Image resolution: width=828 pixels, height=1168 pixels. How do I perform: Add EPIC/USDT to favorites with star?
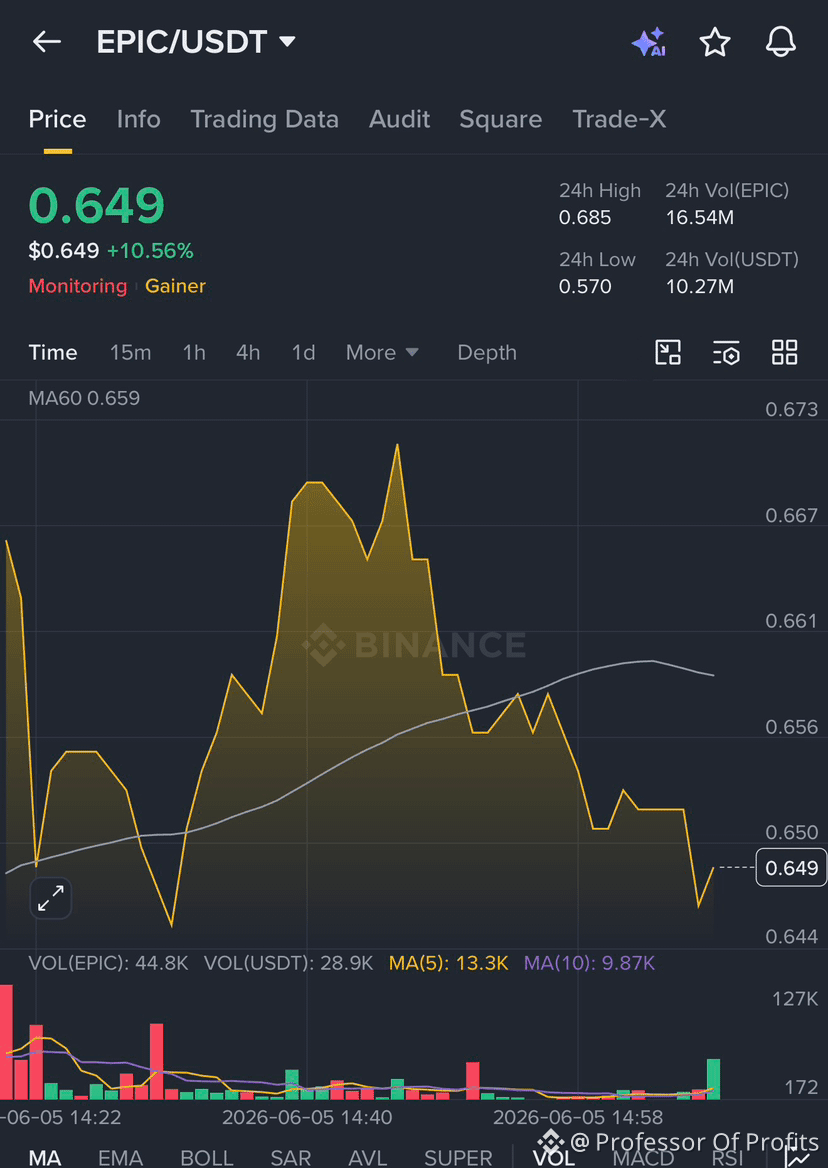pos(715,42)
